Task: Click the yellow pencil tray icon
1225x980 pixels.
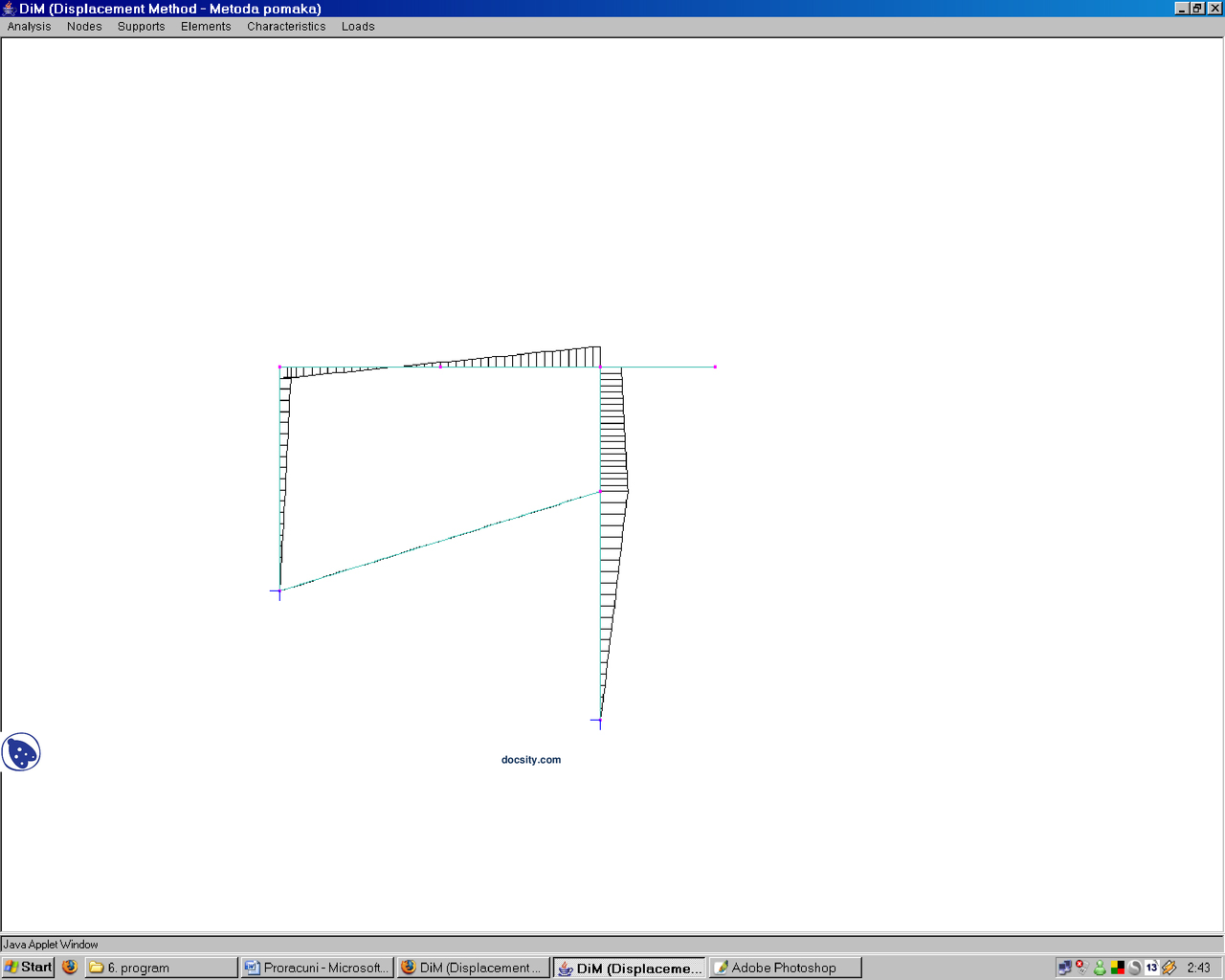Action: click(x=1169, y=968)
